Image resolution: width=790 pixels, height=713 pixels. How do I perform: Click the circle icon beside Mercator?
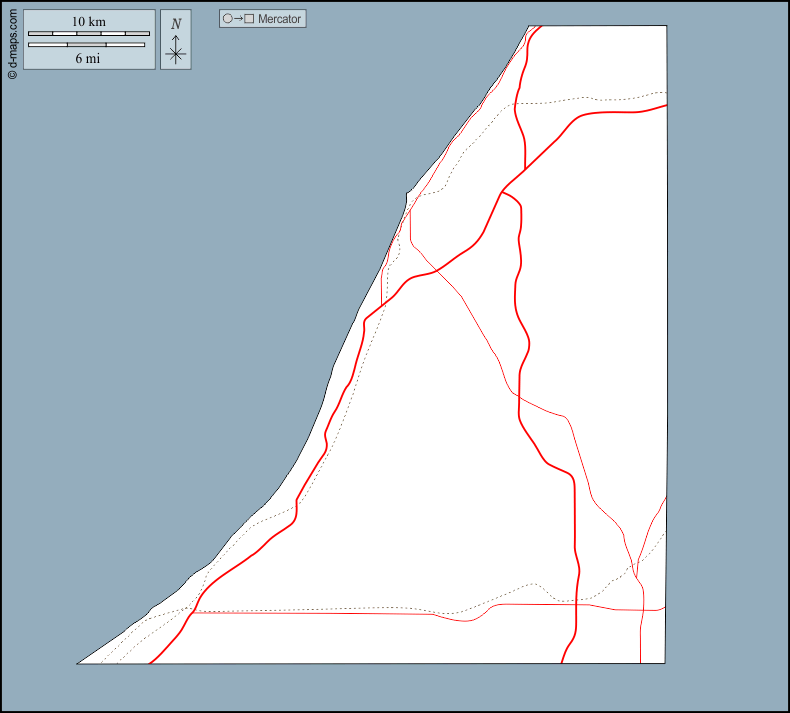point(227,19)
